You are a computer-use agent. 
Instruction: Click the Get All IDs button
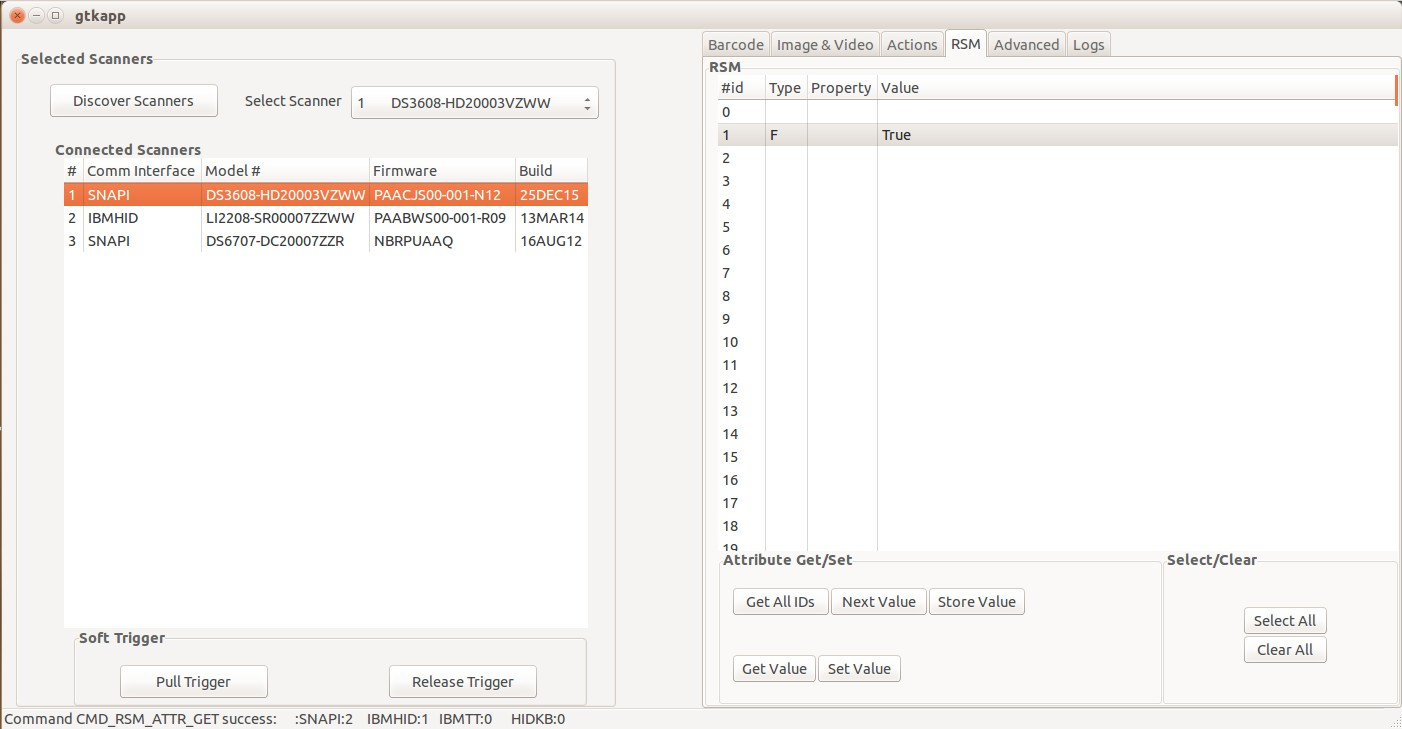tap(780, 602)
